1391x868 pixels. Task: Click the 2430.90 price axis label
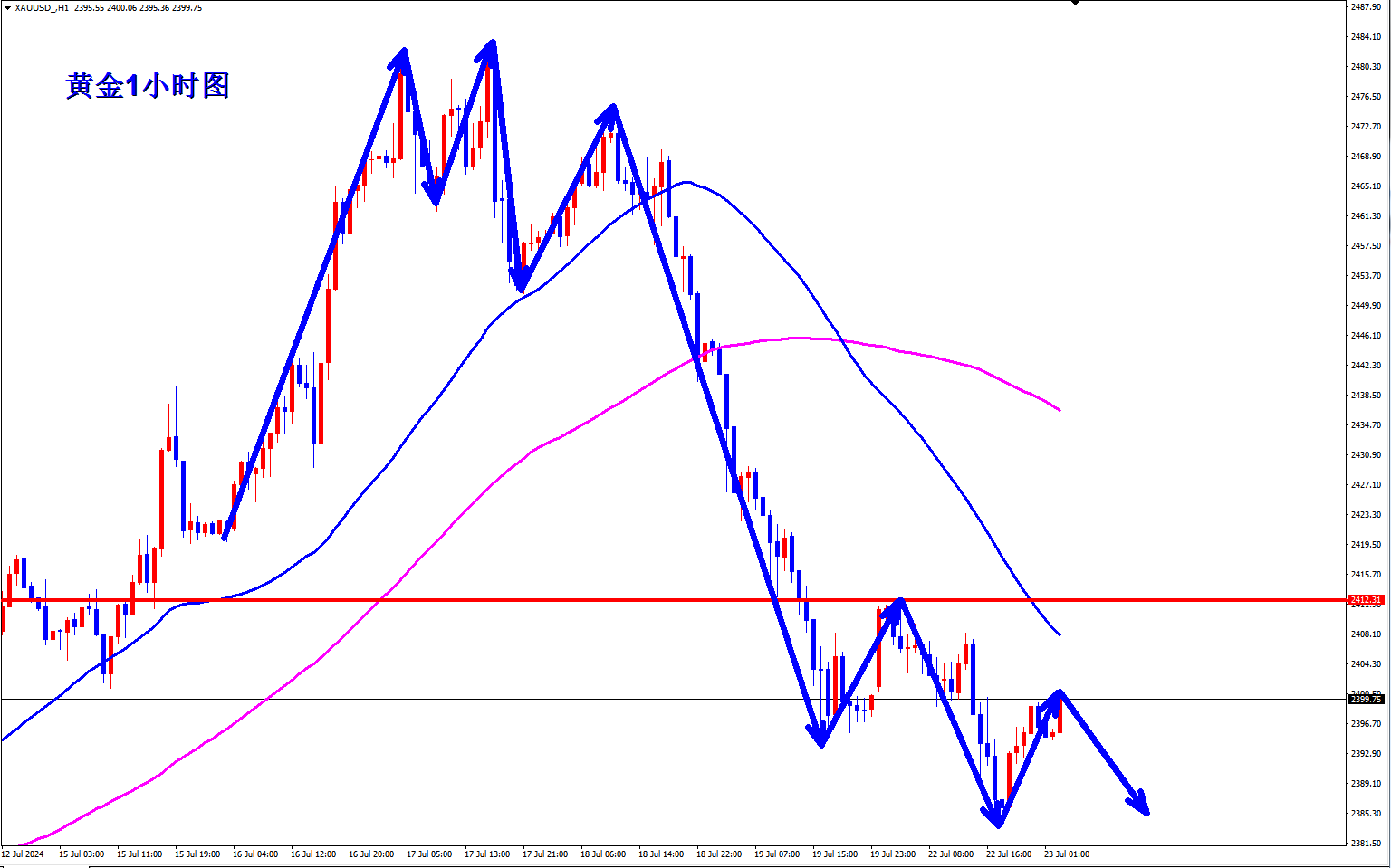[x=1366, y=455]
